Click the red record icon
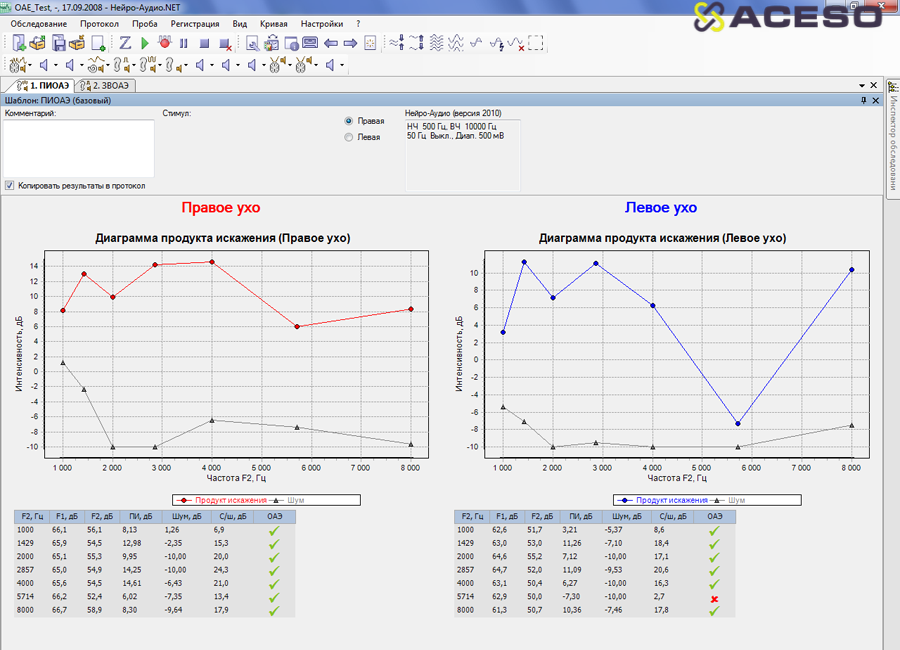This screenshot has height=650, width=900. coord(164,43)
